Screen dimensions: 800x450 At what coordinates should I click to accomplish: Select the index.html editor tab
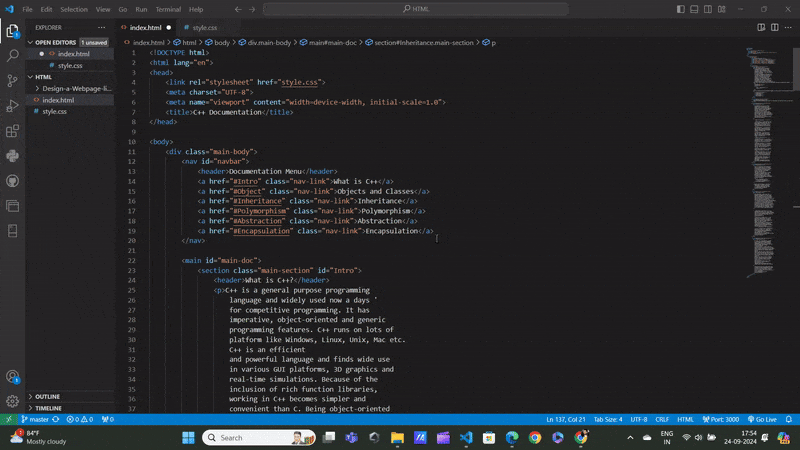(145, 28)
